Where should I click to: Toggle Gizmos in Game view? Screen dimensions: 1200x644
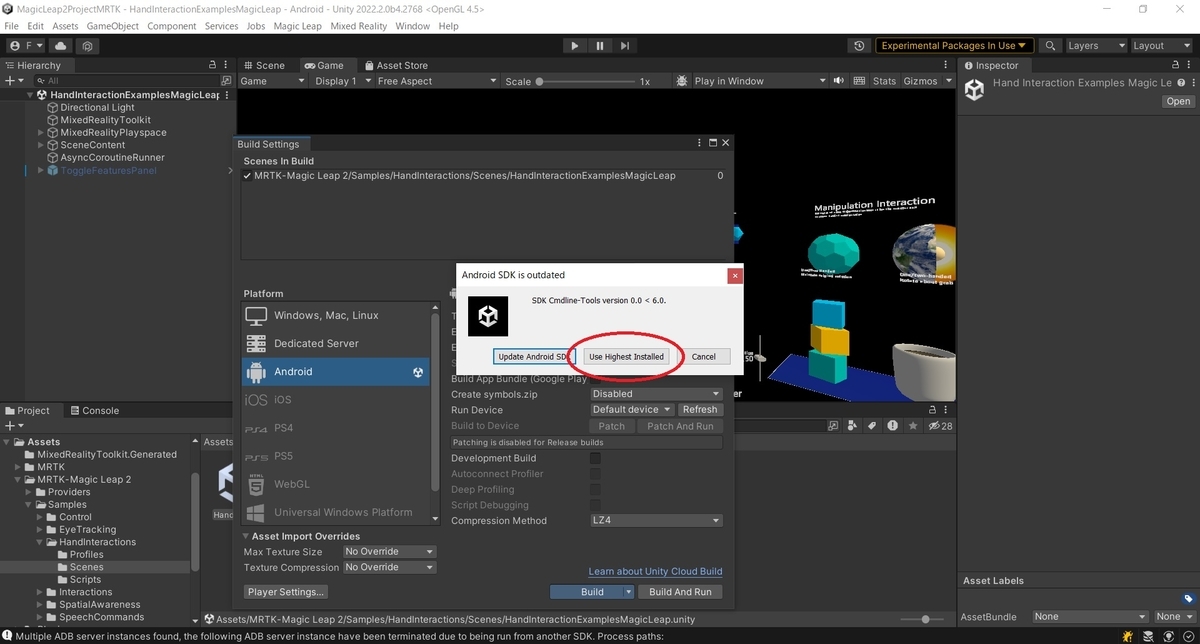click(x=920, y=81)
